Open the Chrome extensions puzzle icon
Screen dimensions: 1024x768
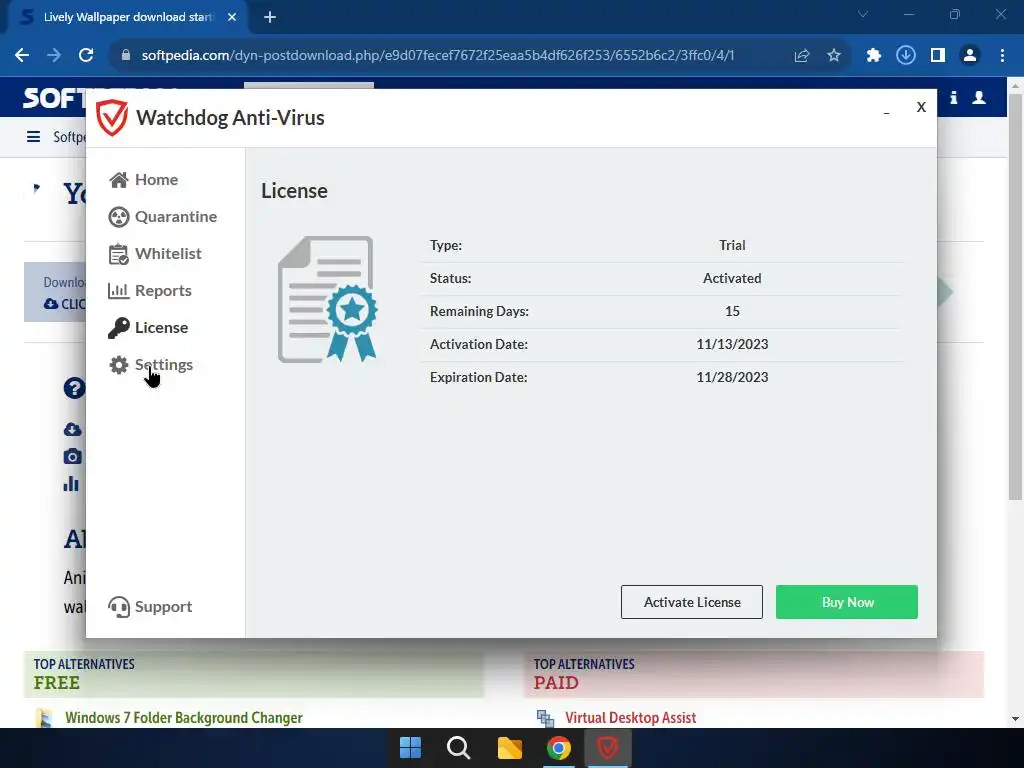coord(874,56)
